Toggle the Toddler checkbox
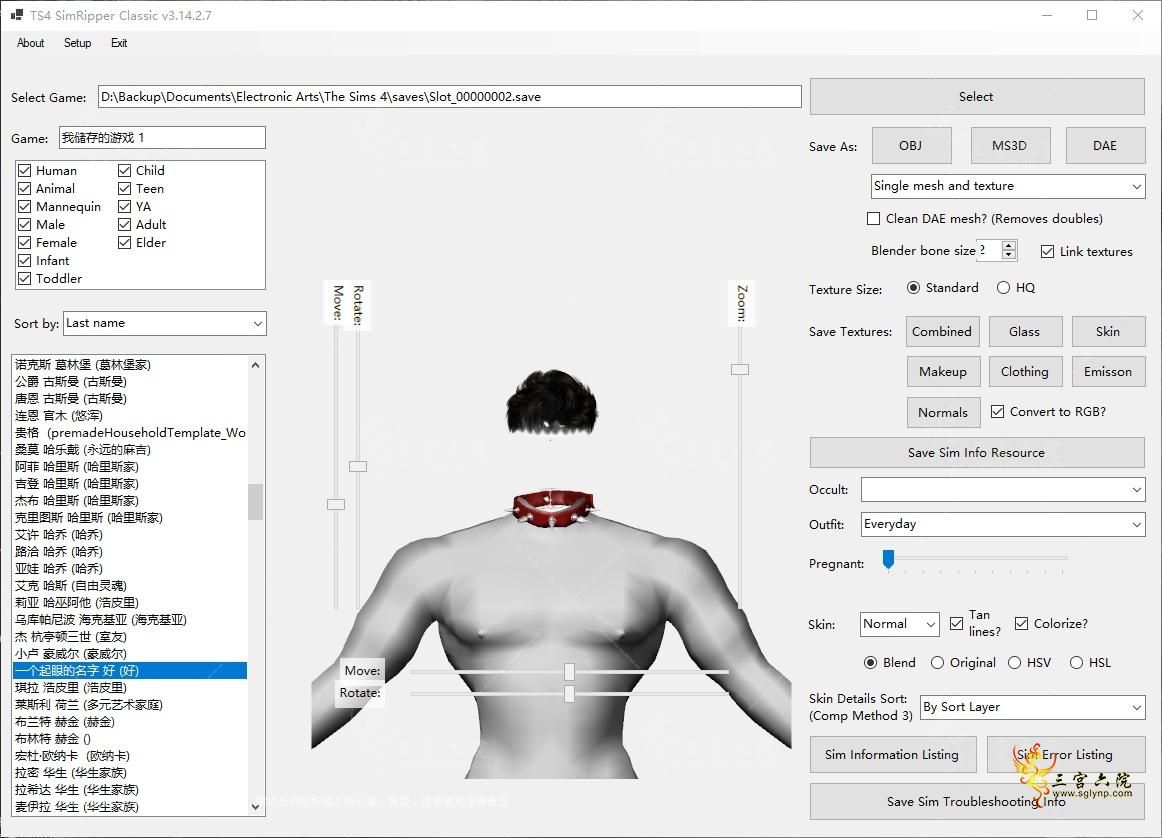Screen dimensions: 1162x838 (24, 279)
